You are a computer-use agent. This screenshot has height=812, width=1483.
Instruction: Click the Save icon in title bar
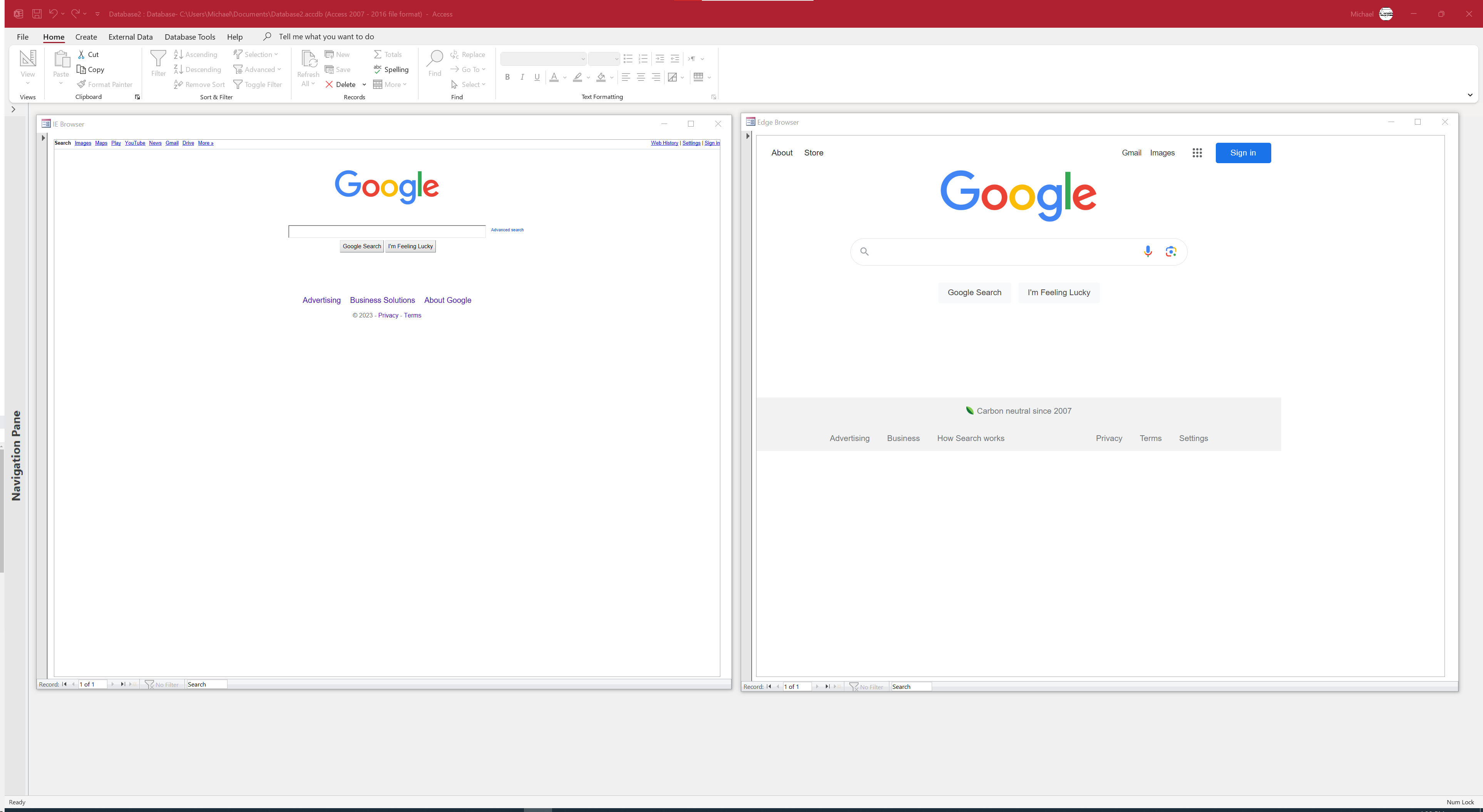[x=37, y=14]
